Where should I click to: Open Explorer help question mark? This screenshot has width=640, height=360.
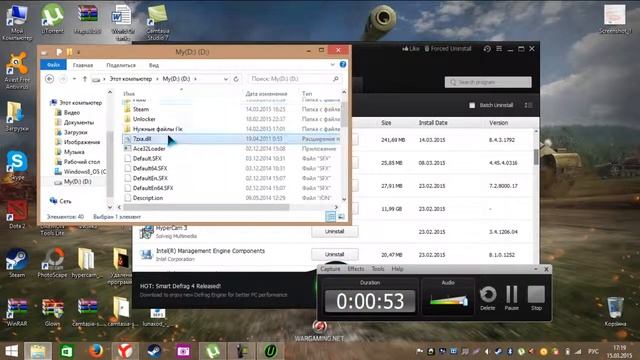point(343,64)
